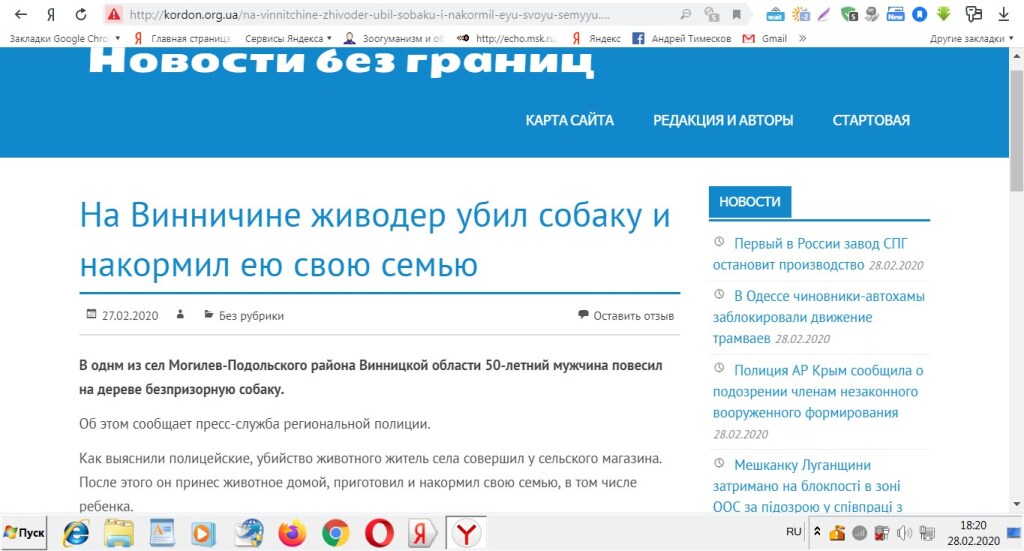Expand the 'Закладки Google Chrome' bookmarks folder

point(64,38)
